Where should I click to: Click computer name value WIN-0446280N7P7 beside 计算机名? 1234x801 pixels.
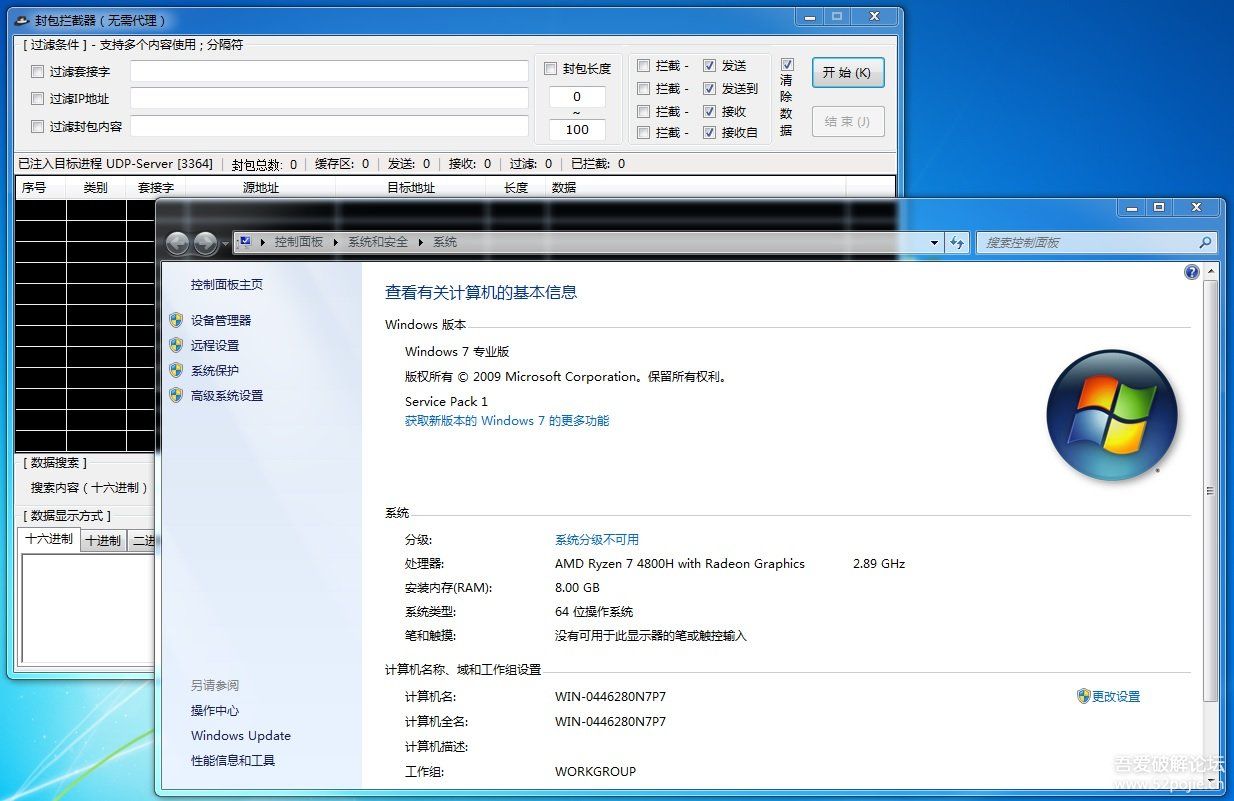click(x=610, y=696)
